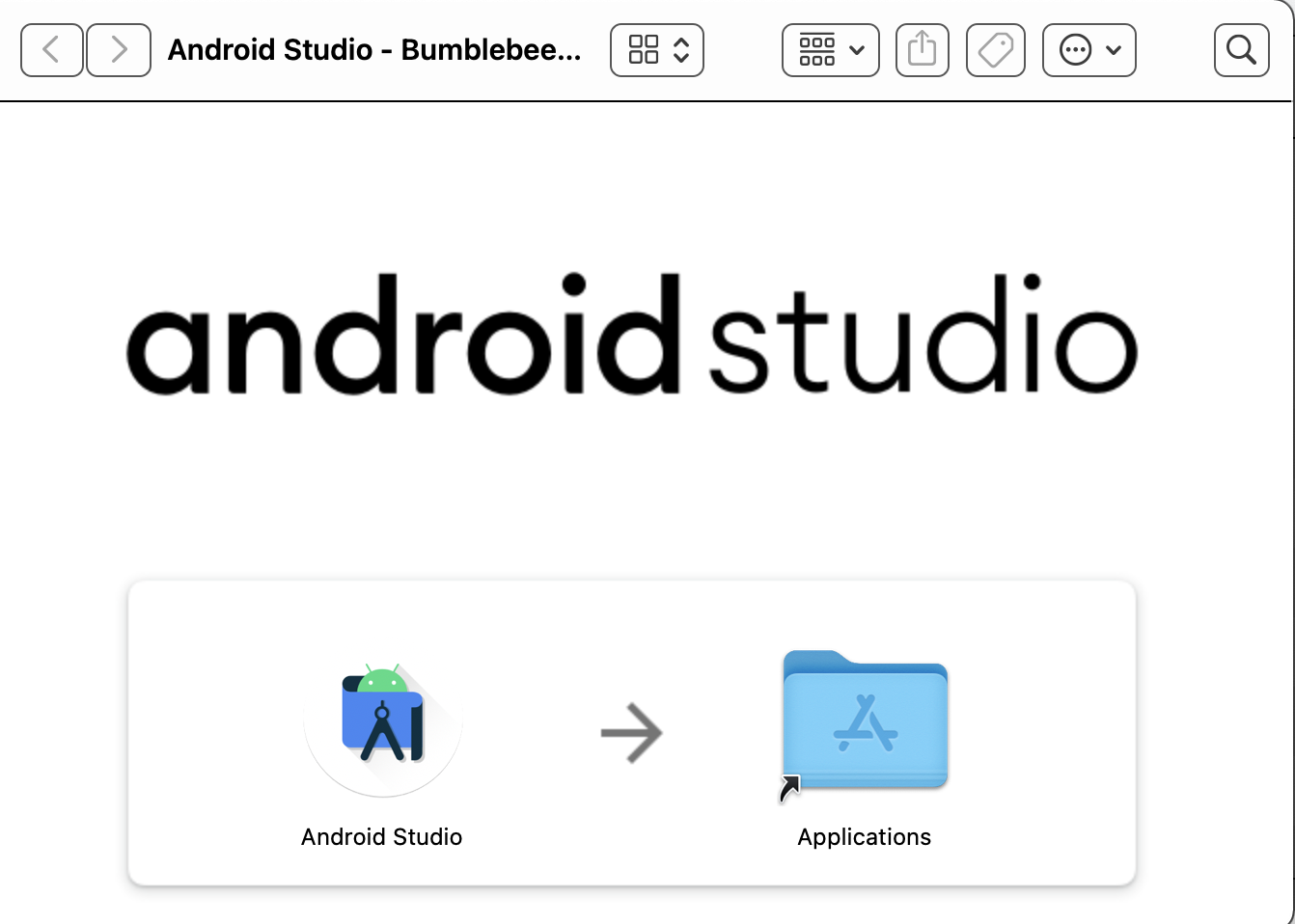The image size is (1295, 924).
Task: Click the android studio logo banner
Action: (x=631, y=336)
